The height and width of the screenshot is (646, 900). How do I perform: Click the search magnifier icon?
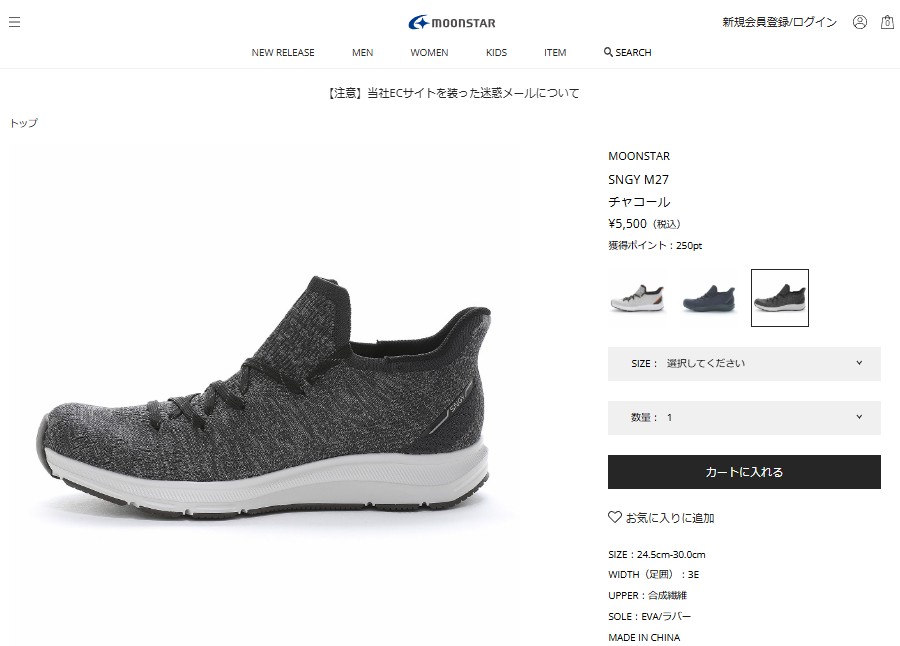[608, 52]
